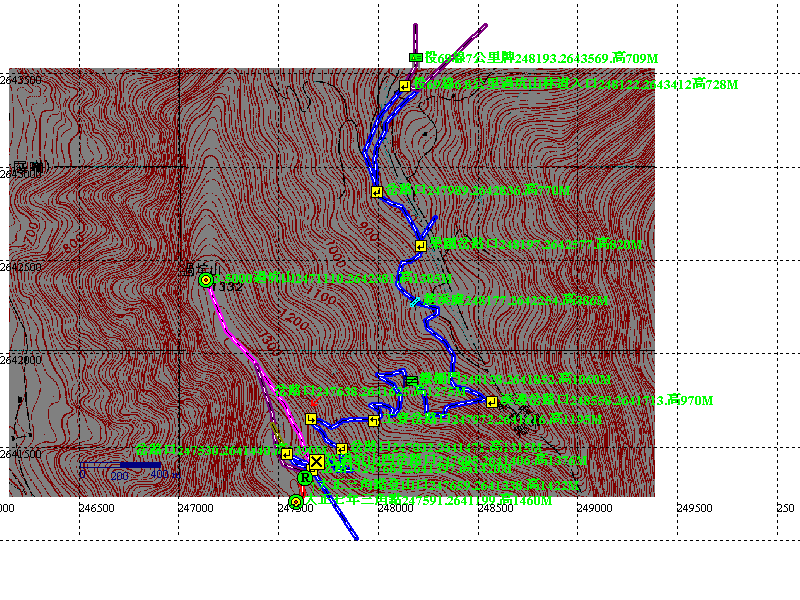The height and width of the screenshot is (600, 800).
Task: Click easting grid label 249500
Action: coord(694,508)
